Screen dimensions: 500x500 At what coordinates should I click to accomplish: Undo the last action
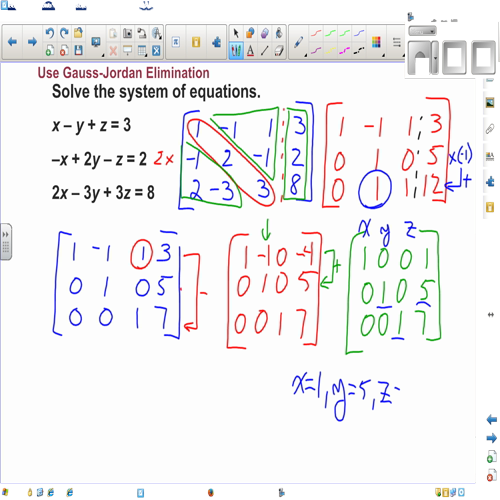(x=50, y=33)
